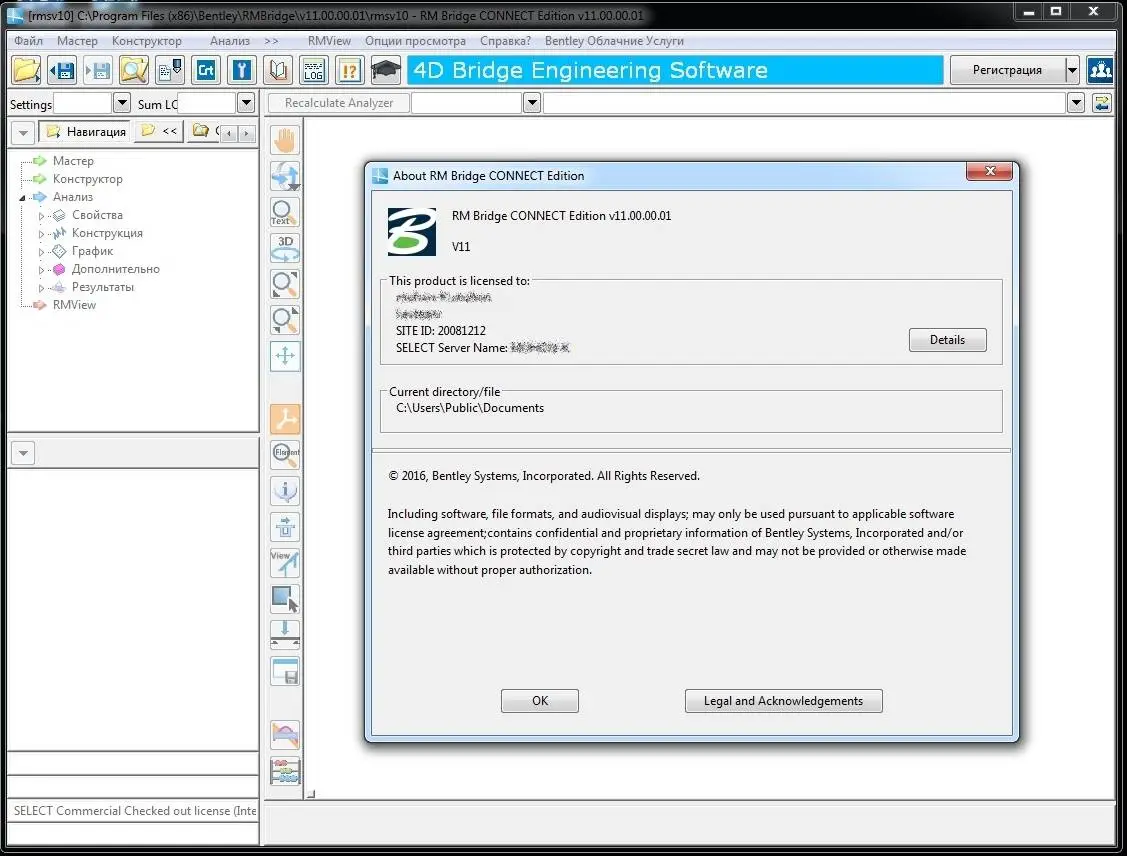Click the cross-section arrow icon below info
This screenshot has height=856, width=1127.
[x=285, y=527]
